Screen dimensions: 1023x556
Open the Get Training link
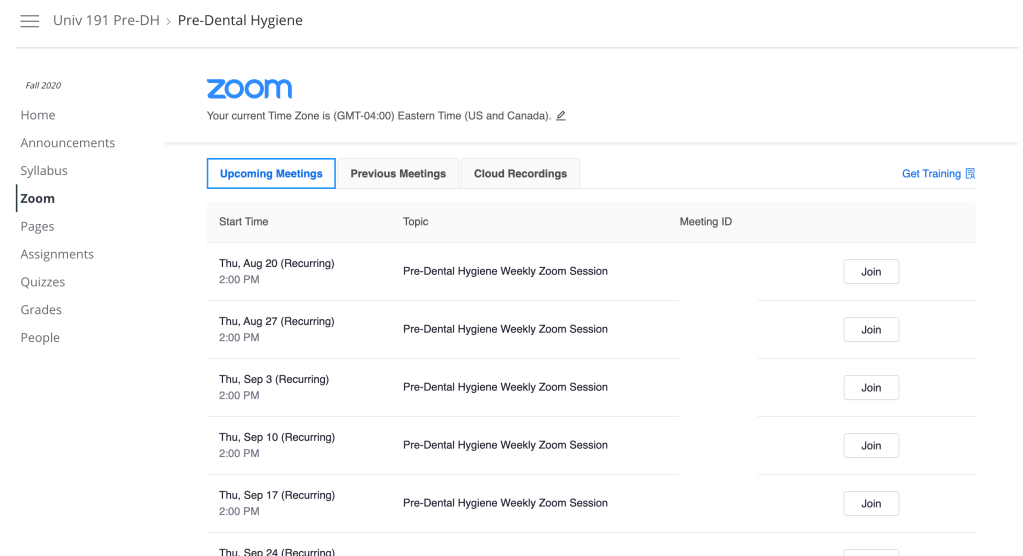coord(930,174)
